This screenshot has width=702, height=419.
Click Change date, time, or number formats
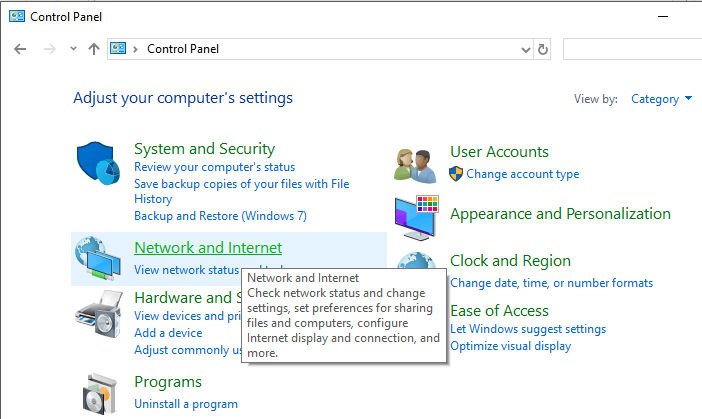click(x=551, y=283)
